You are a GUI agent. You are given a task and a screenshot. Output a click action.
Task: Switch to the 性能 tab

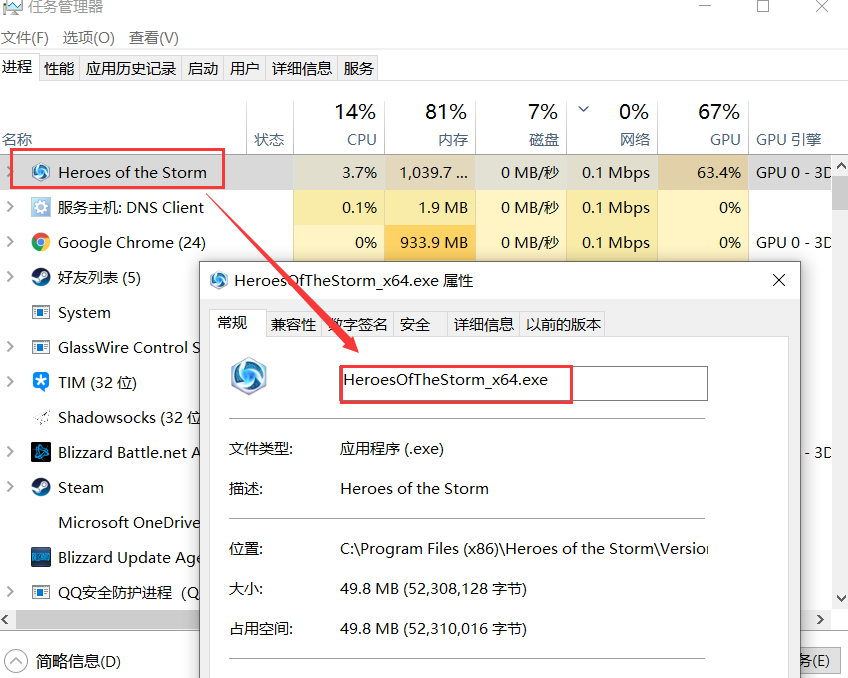point(59,68)
